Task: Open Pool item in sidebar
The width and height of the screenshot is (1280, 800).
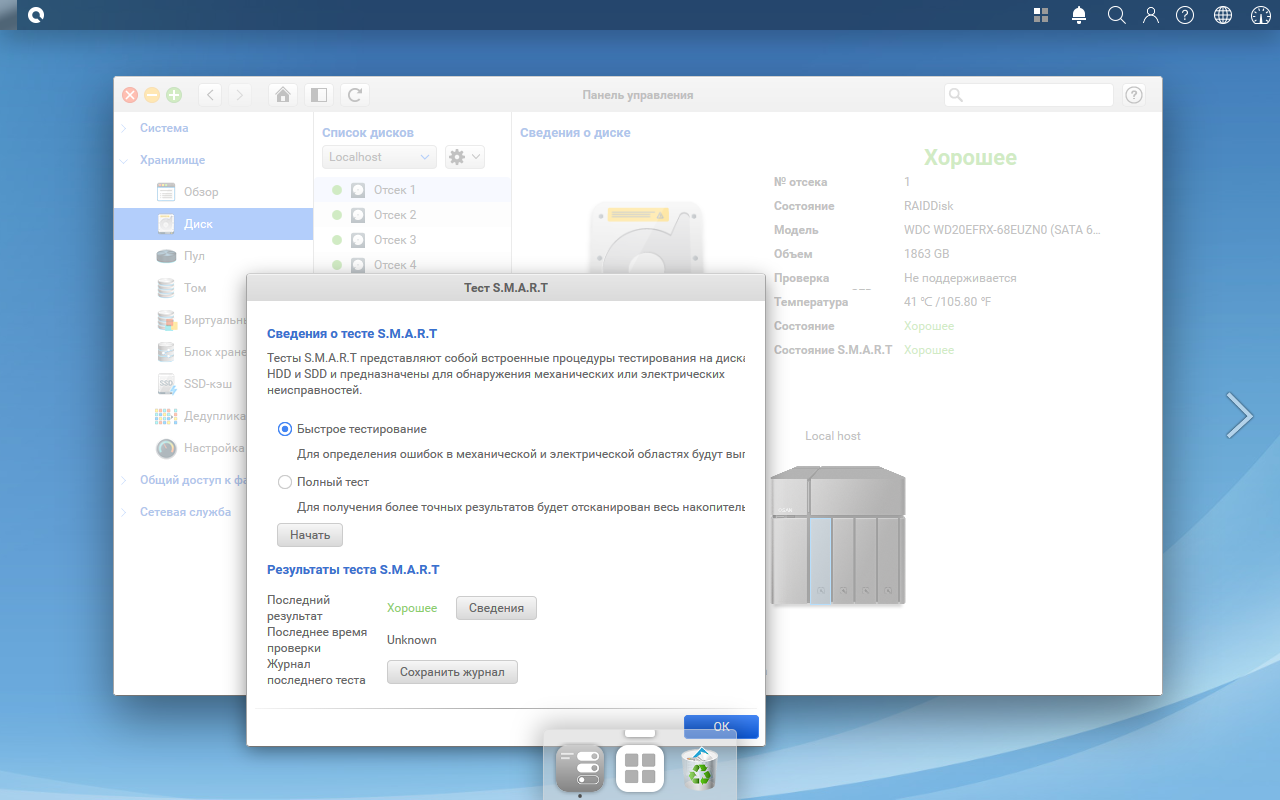Action: coord(213,256)
